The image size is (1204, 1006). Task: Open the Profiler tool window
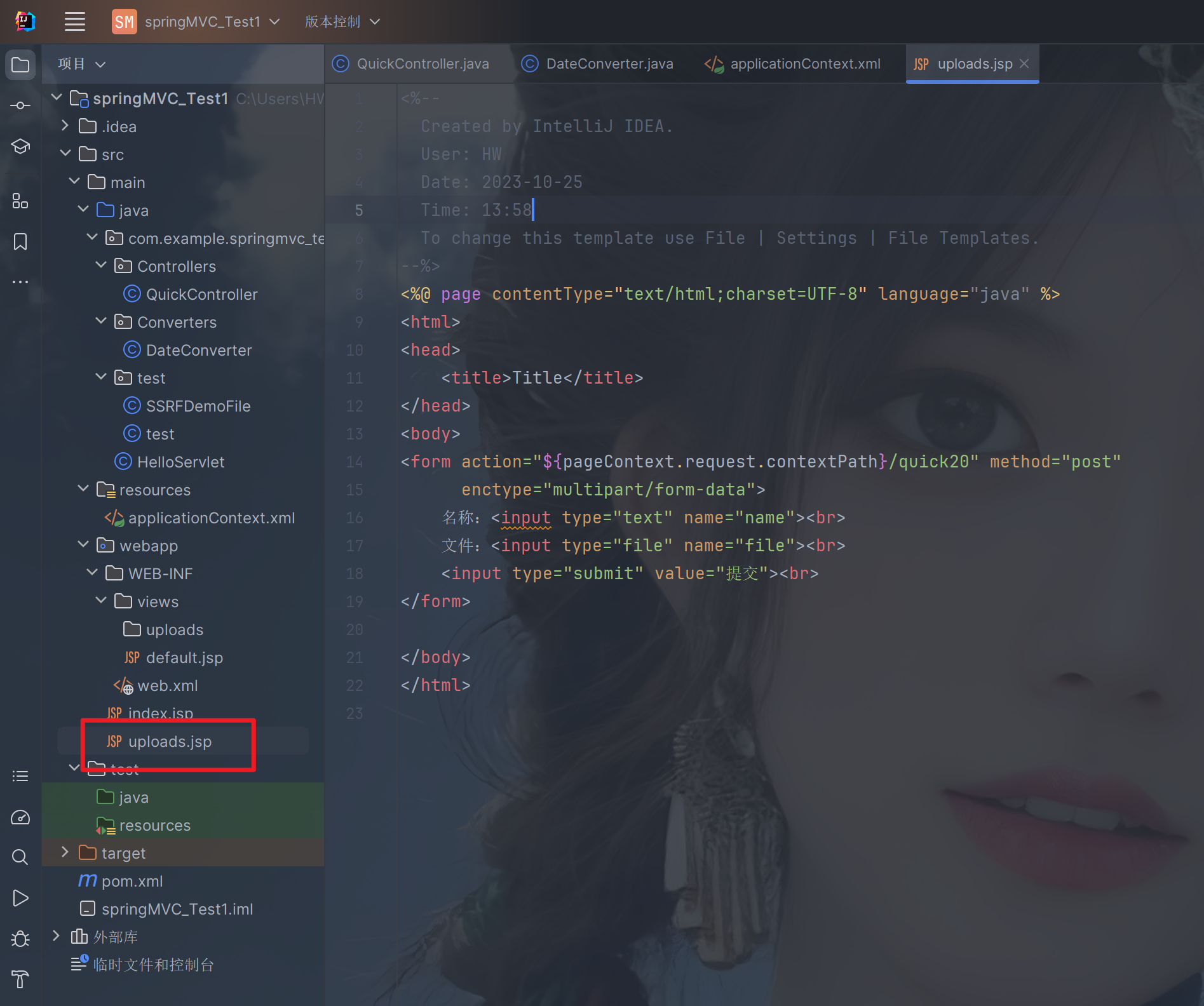point(20,817)
